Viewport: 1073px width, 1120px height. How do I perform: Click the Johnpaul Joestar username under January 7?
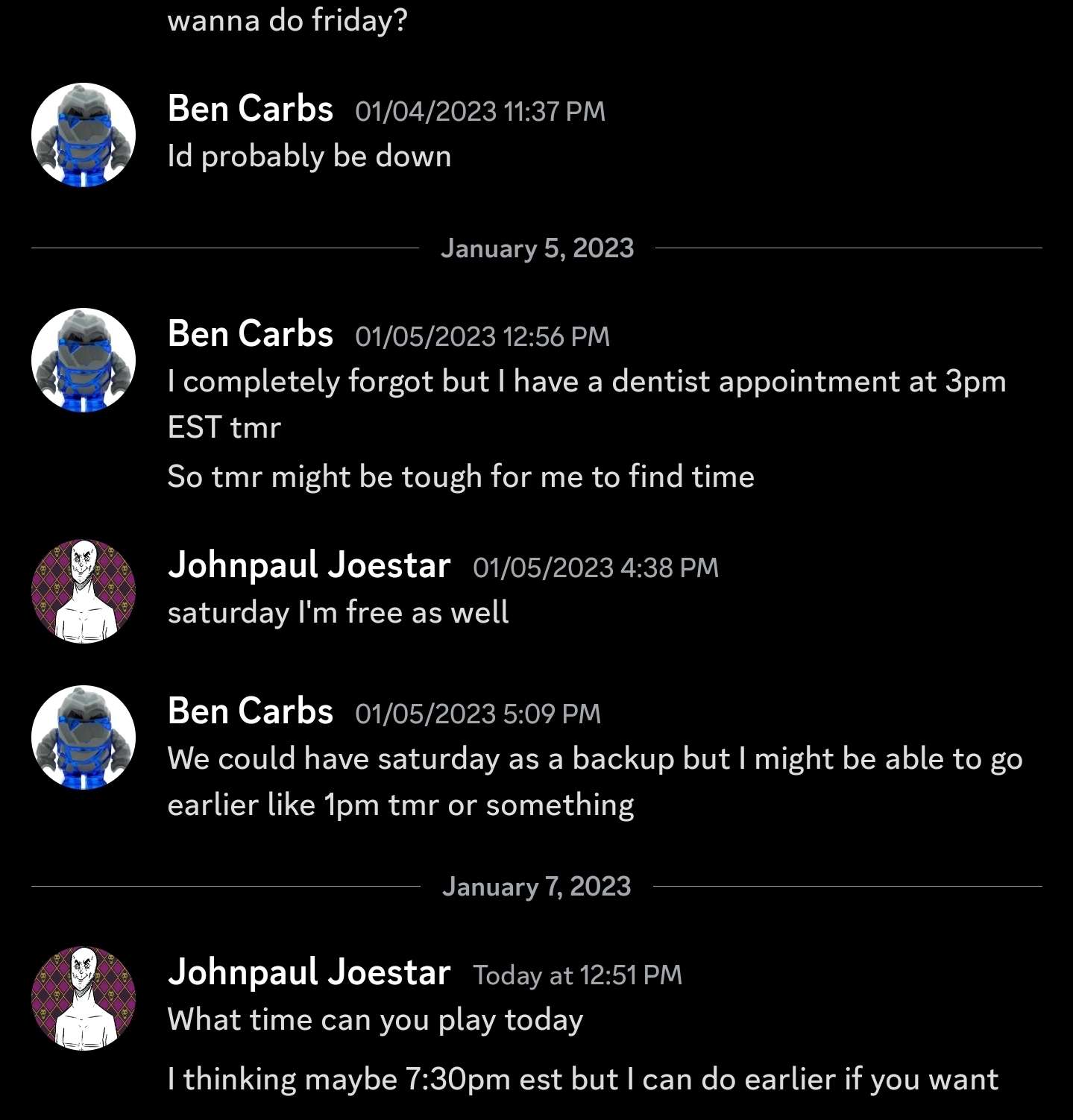[310, 972]
